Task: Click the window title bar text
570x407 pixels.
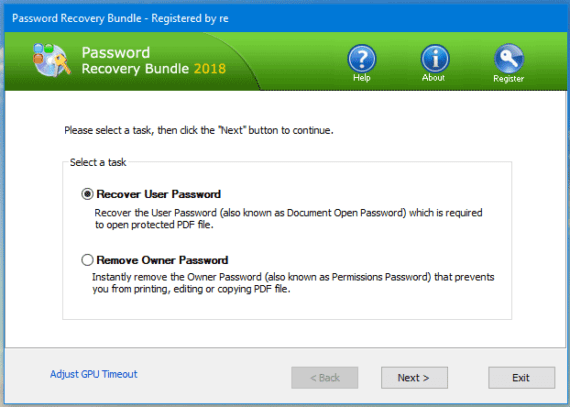Action: click(x=120, y=18)
